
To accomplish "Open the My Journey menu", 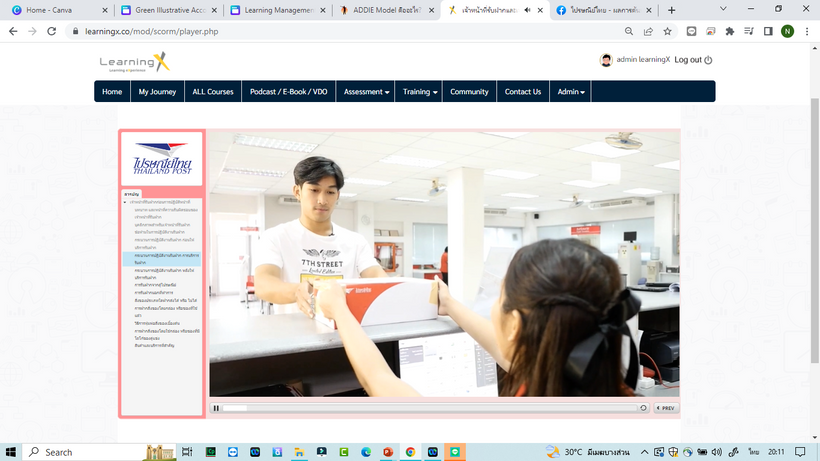I will click(x=157, y=92).
